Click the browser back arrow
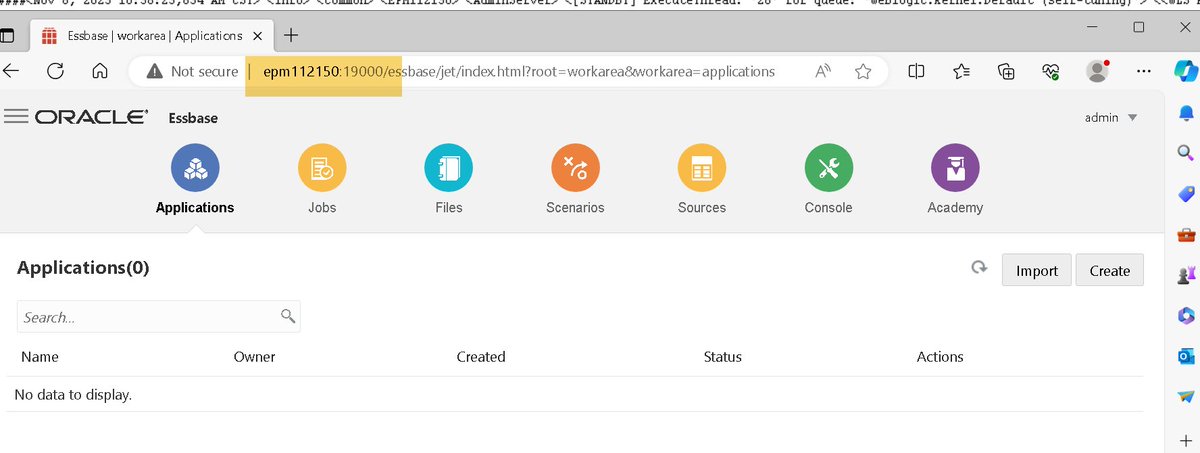This screenshot has width=1200, height=453. pyautogui.click(x=12, y=71)
